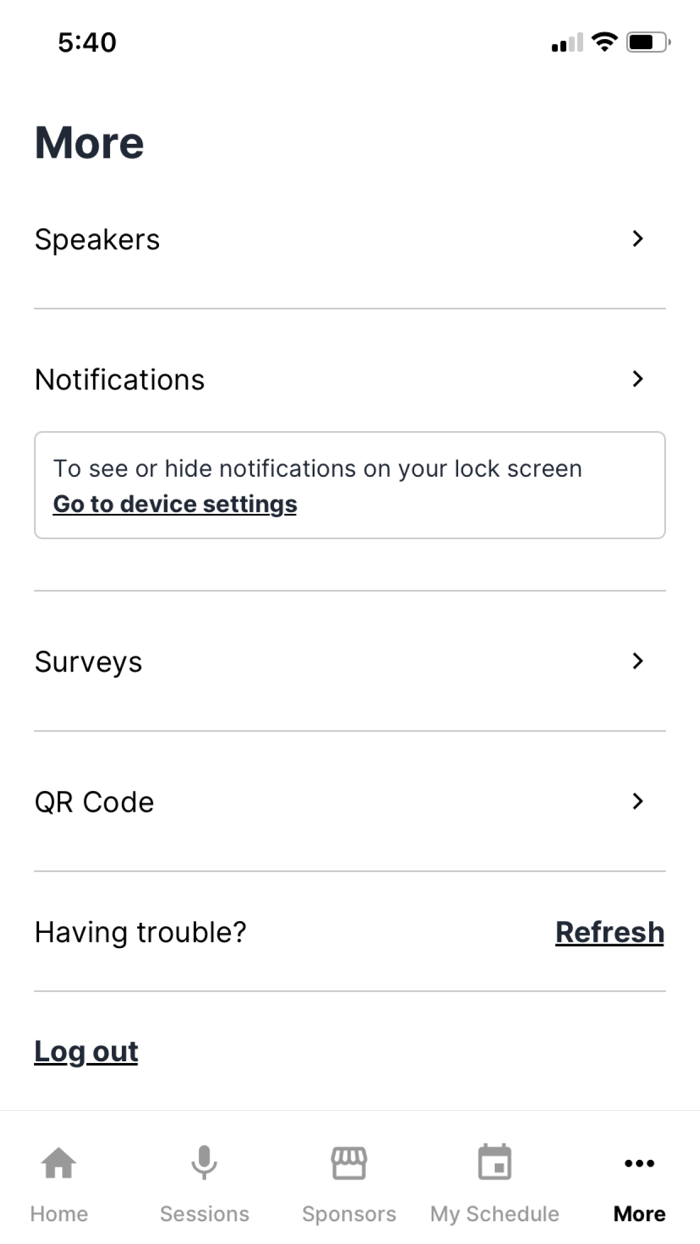Screen dimensions: 700x1244
Task: Open QR Code using its chevron
Action: (x=638, y=801)
